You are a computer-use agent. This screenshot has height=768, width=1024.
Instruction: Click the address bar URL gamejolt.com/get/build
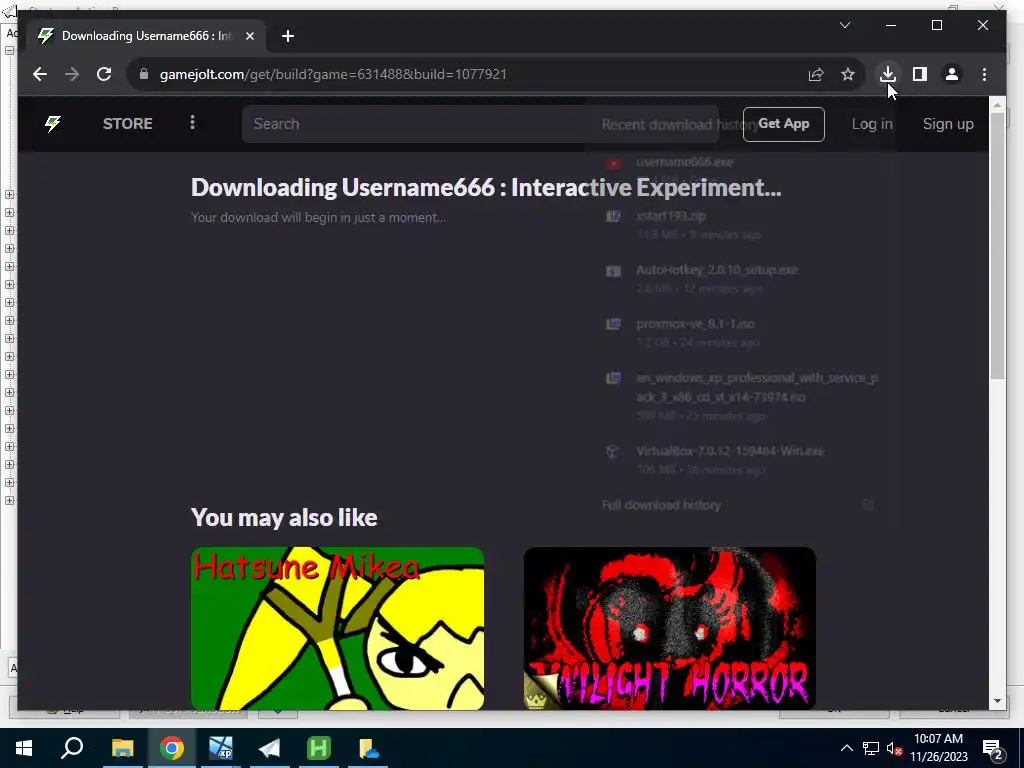click(x=333, y=74)
